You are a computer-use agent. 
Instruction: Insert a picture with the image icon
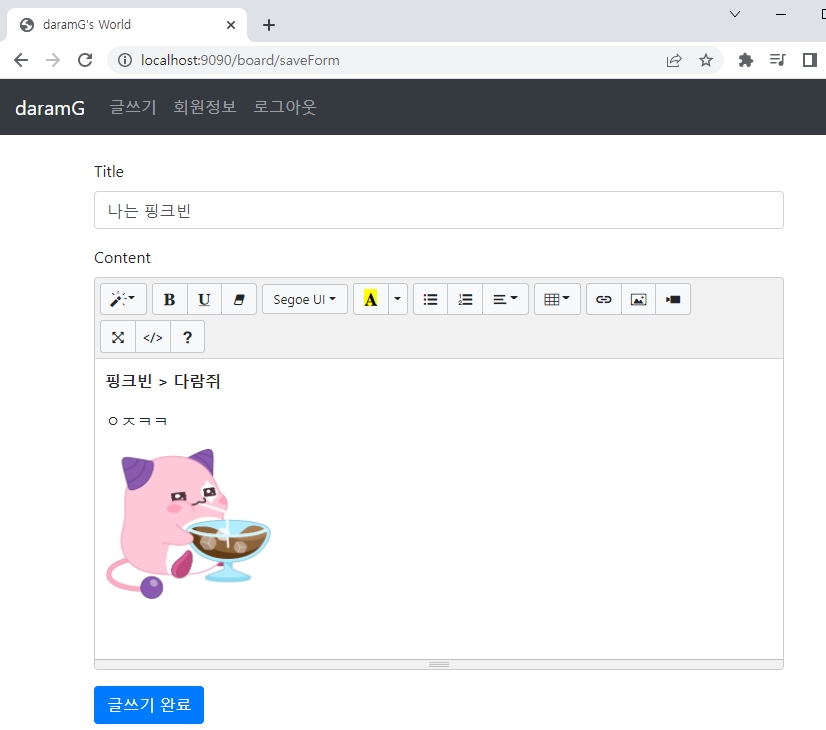coord(638,299)
